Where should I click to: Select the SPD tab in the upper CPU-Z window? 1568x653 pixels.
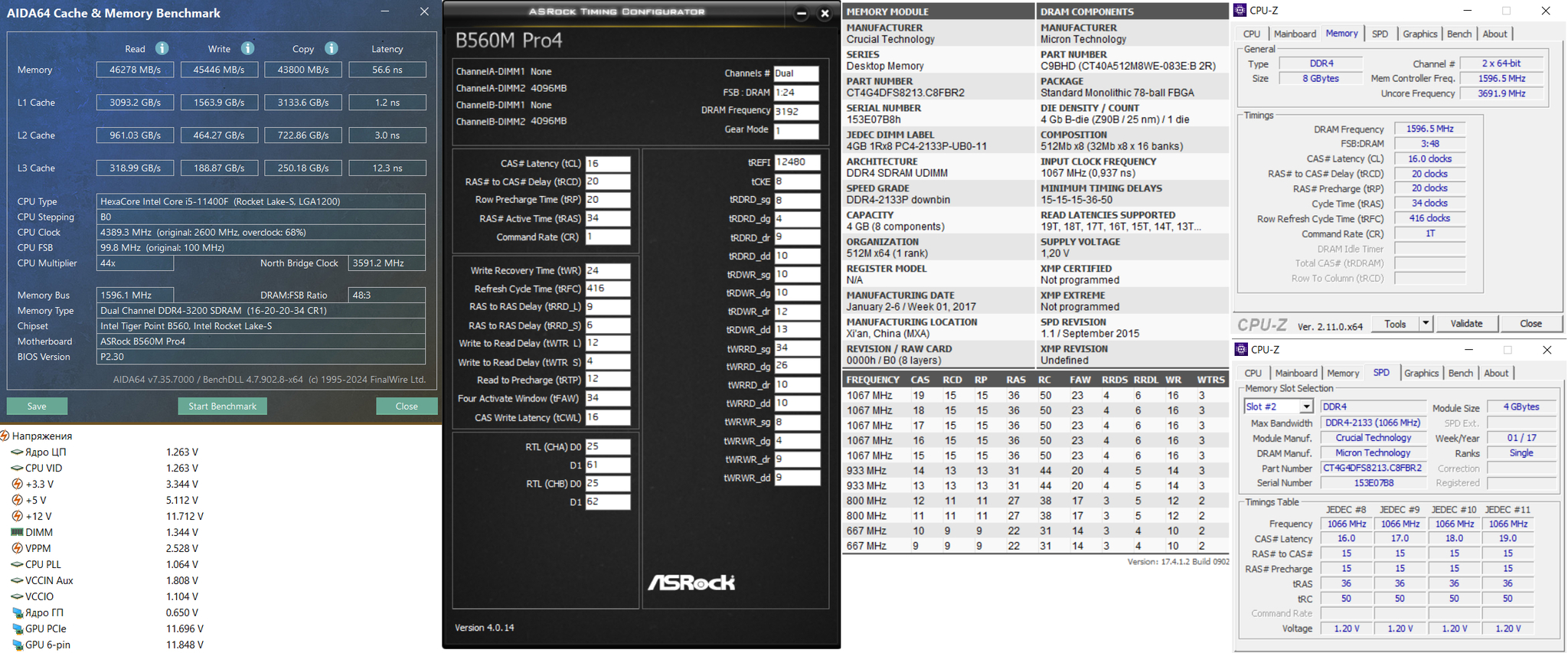coord(1380,34)
